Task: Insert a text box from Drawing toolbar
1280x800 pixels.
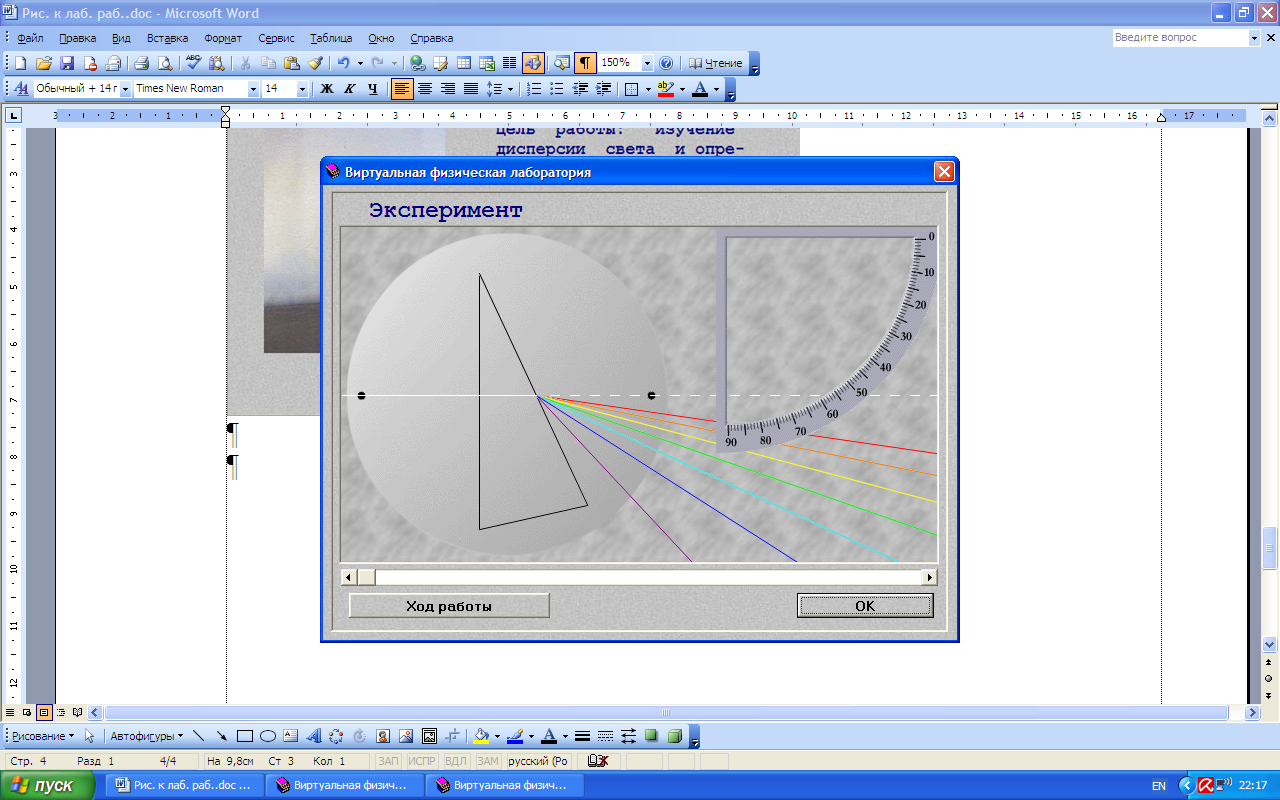Action: (x=291, y=736)
